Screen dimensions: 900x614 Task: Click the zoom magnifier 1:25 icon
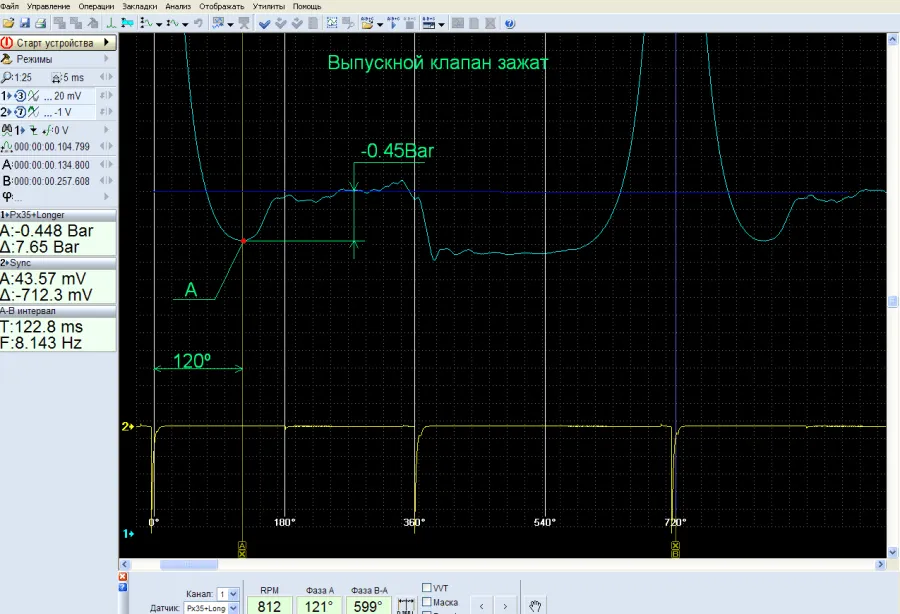tap(6, 77)
